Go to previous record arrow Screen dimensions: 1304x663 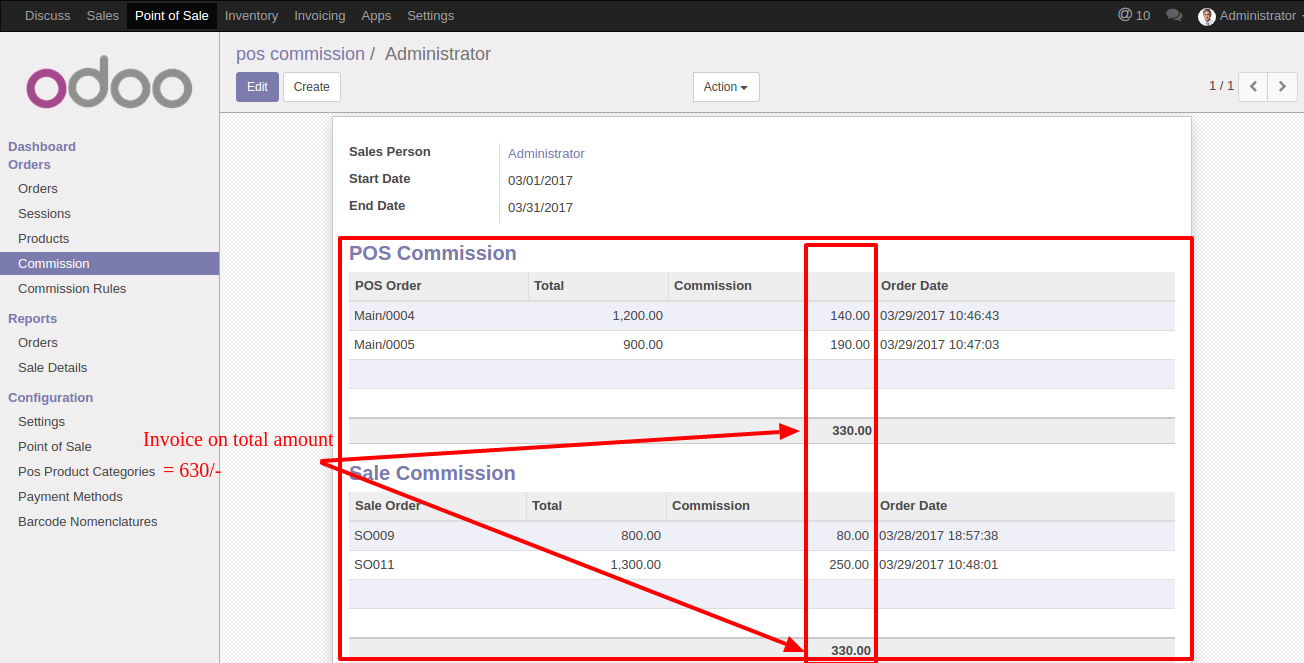(1253, 87)
